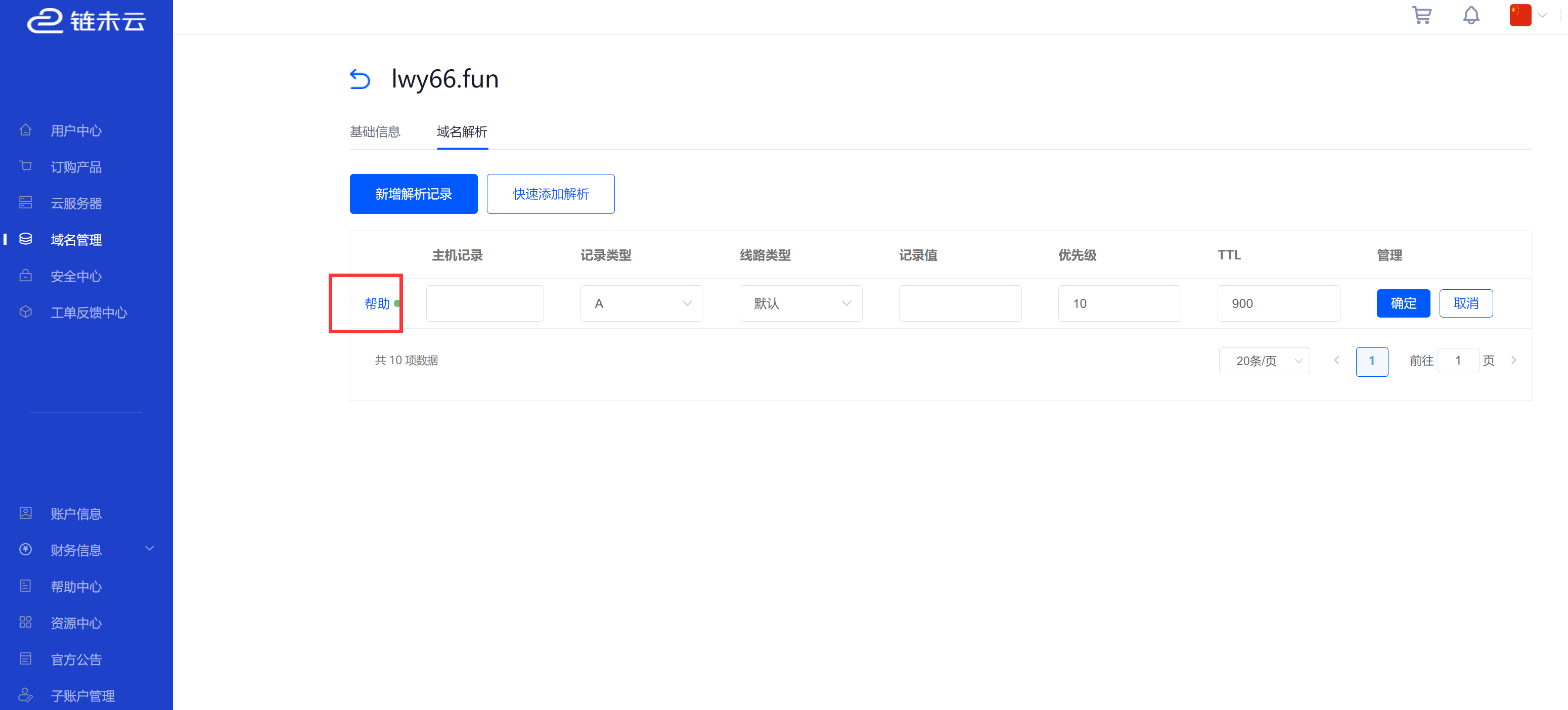
Task: Click the previous page arrow
Action: pyautogui.click(x=1337, y=361)
